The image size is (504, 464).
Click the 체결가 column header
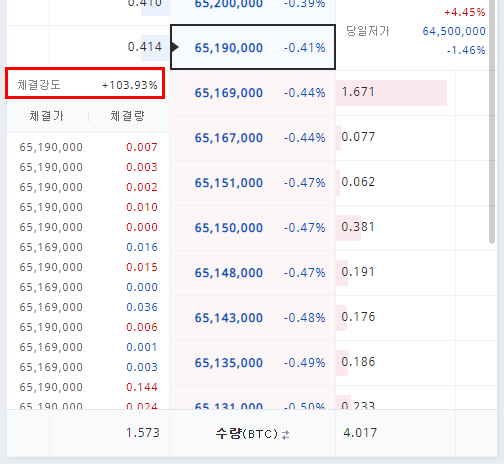pos(47,116)
